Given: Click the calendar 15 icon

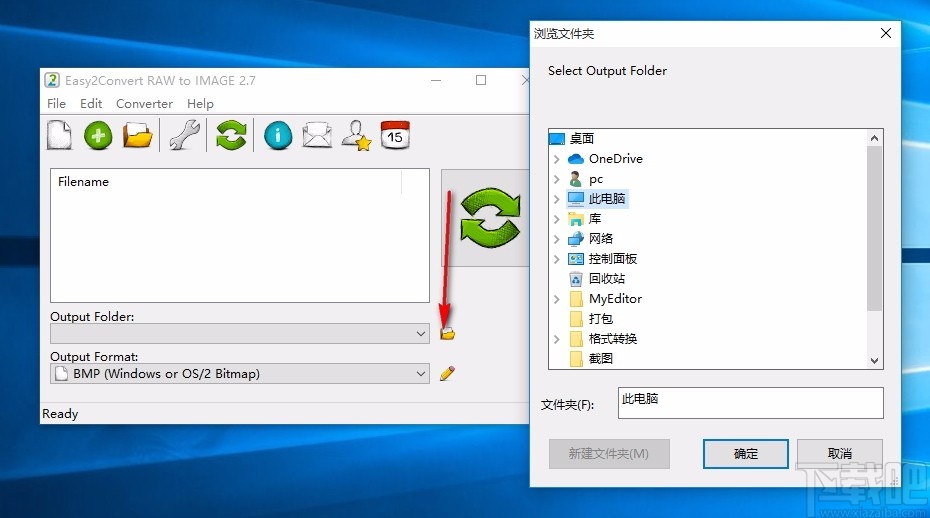Looking at the screenshot, I should pyautogui.click(x=395, y=135).
